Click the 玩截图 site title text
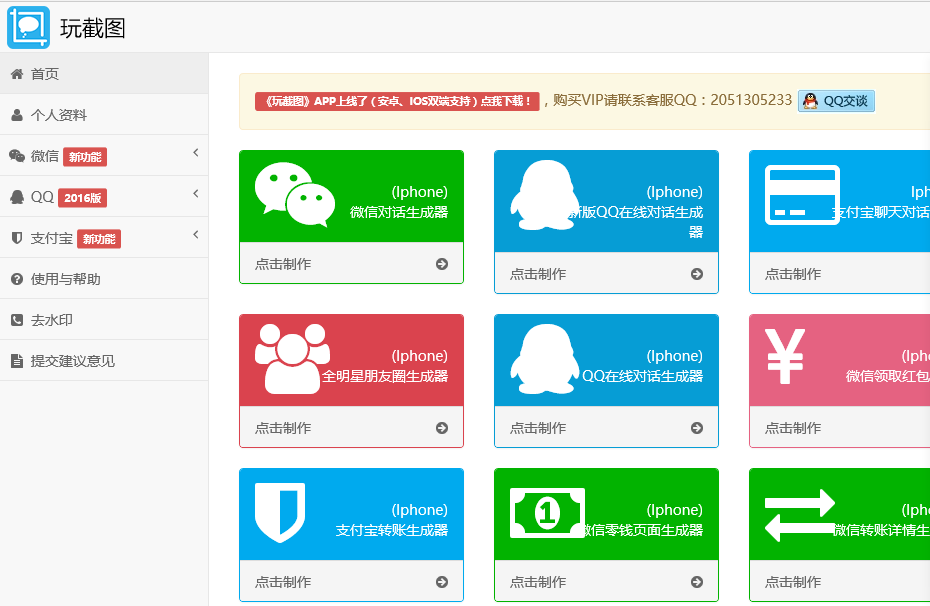 (93, 28)
